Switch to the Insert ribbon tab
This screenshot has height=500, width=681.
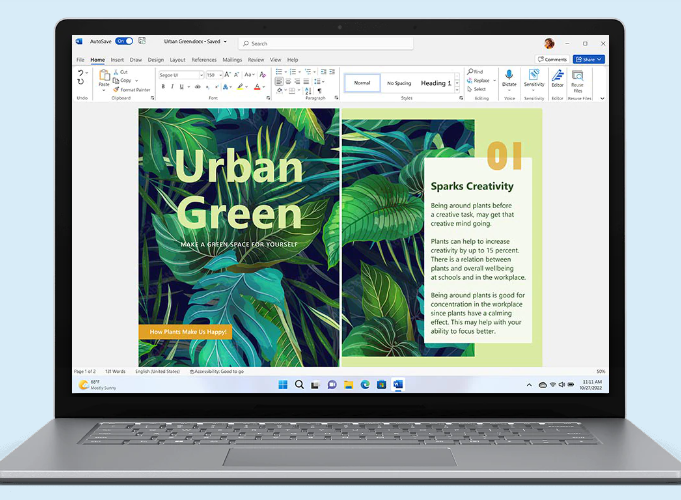click(x=117, y=60)
